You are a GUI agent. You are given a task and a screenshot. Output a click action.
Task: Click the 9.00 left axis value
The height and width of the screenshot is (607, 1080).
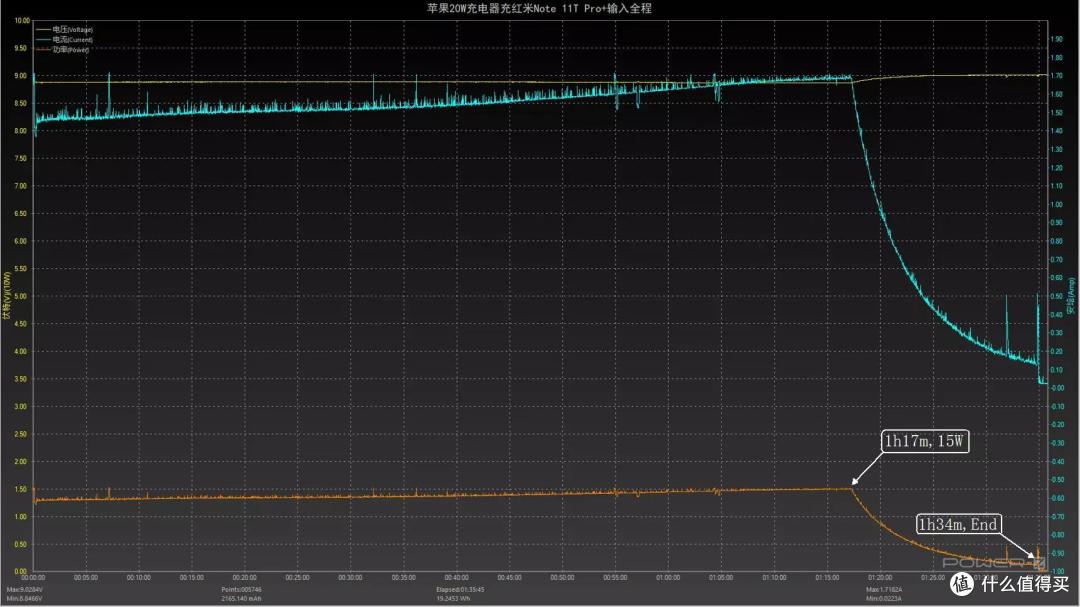click(21, 76)
